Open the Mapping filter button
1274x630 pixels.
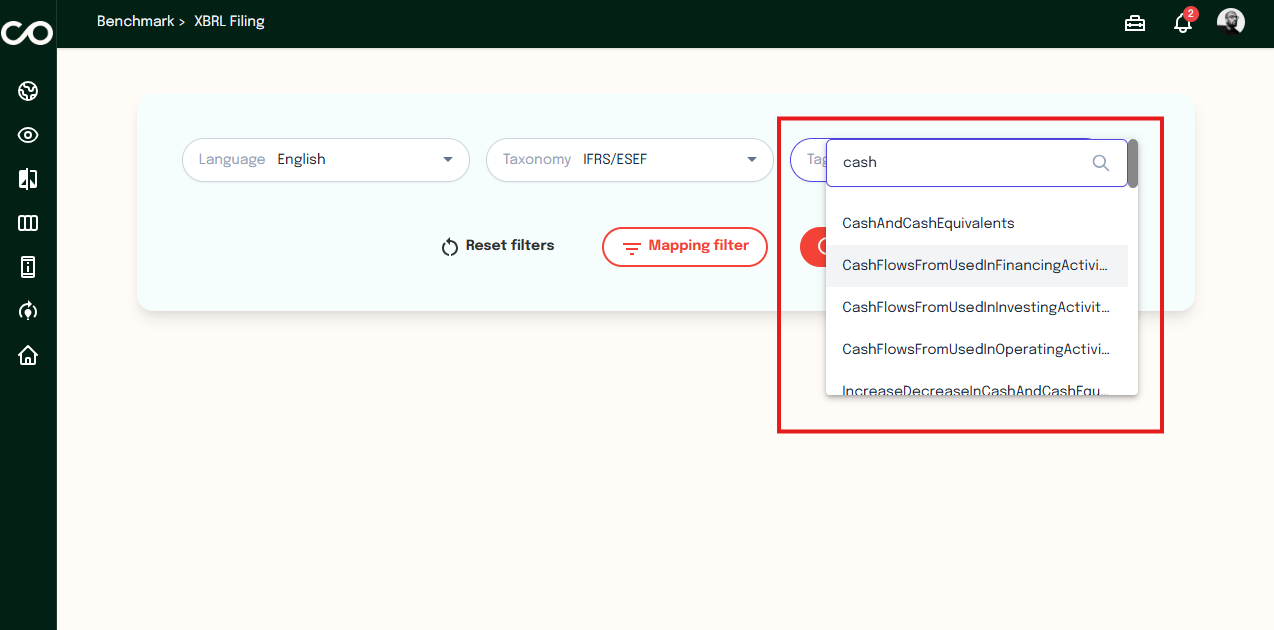point(685,247)
